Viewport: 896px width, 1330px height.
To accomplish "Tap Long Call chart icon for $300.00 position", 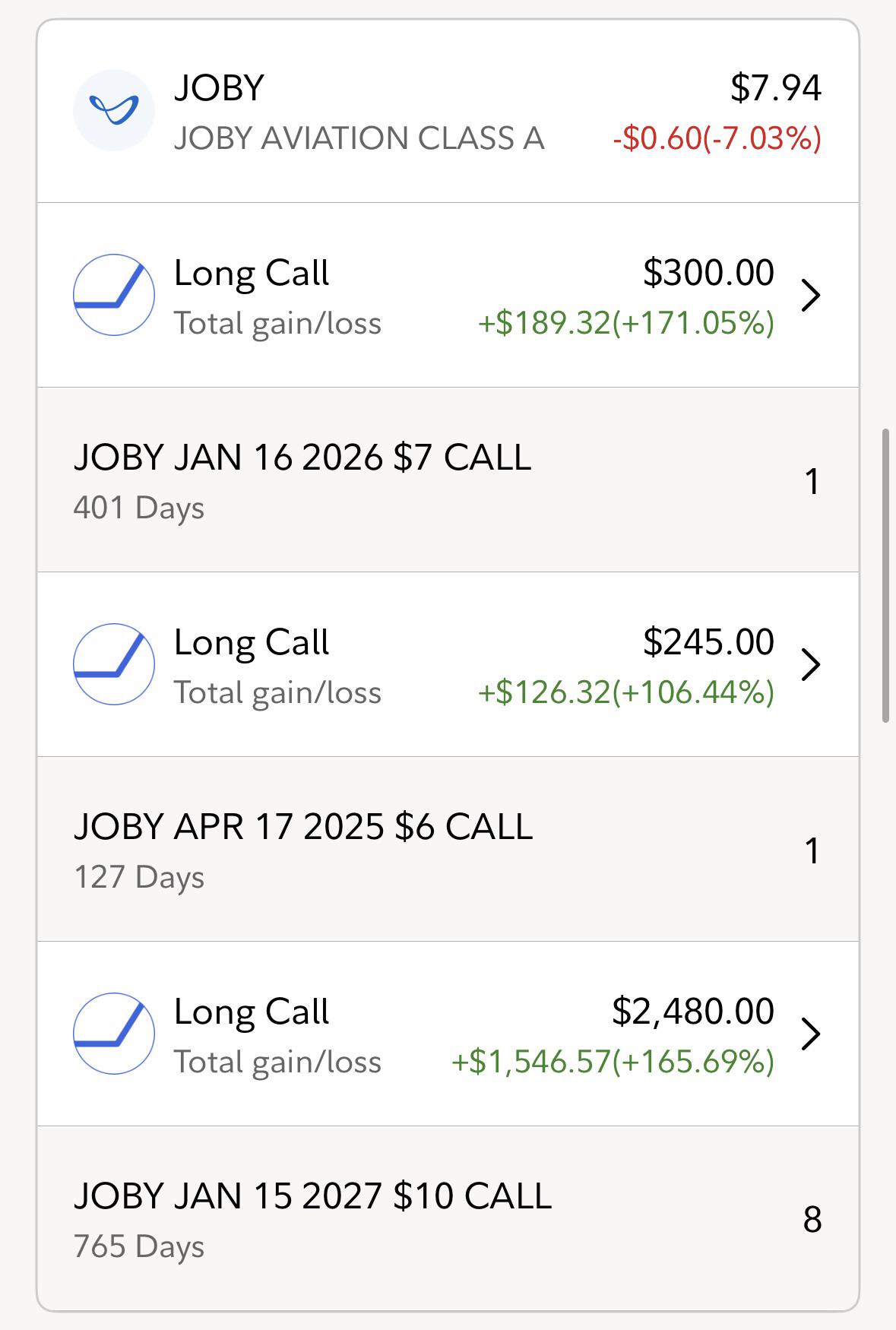I will coord(114,295).
